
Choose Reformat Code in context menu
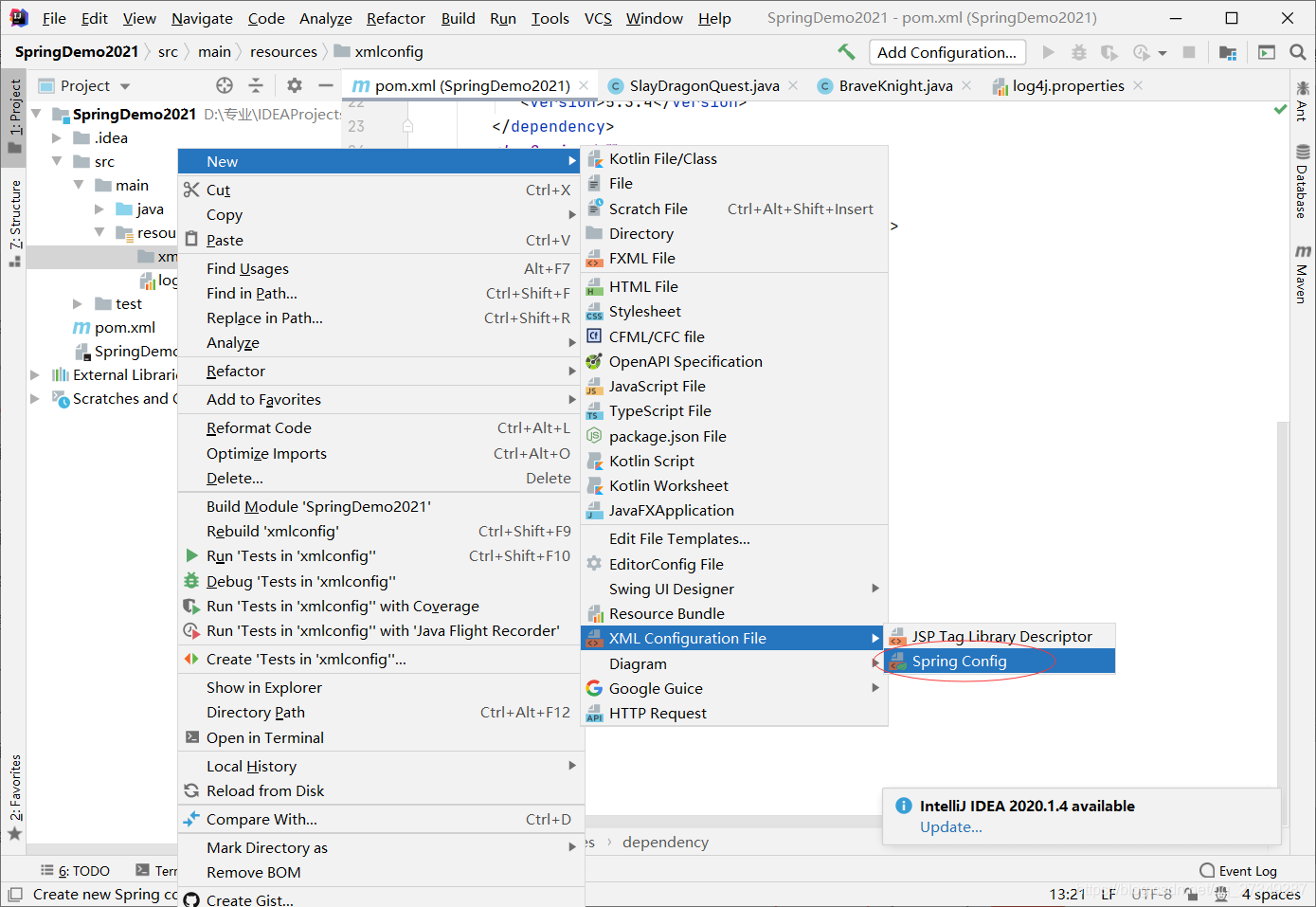(380, 428)
